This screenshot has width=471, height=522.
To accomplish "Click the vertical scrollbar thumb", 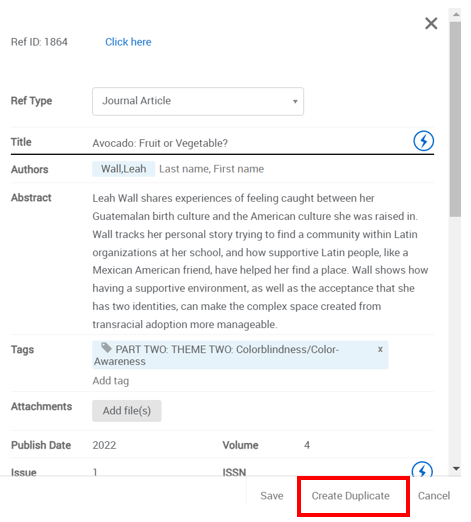I will click(455, 119).
